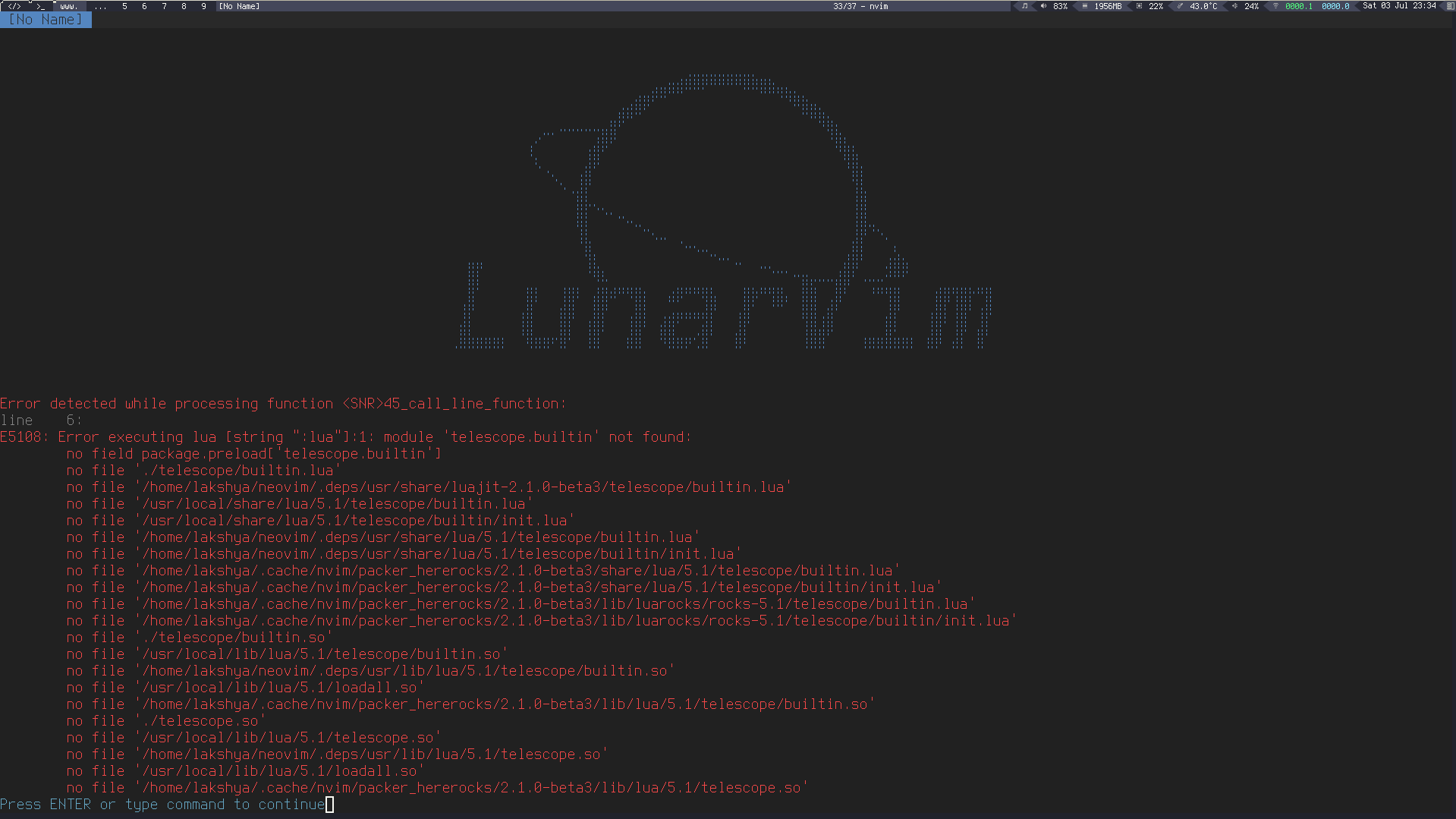
Task: Click the [No Name] buffer tab in nvim
Action: pyautogui.click(x=46, y=19)
